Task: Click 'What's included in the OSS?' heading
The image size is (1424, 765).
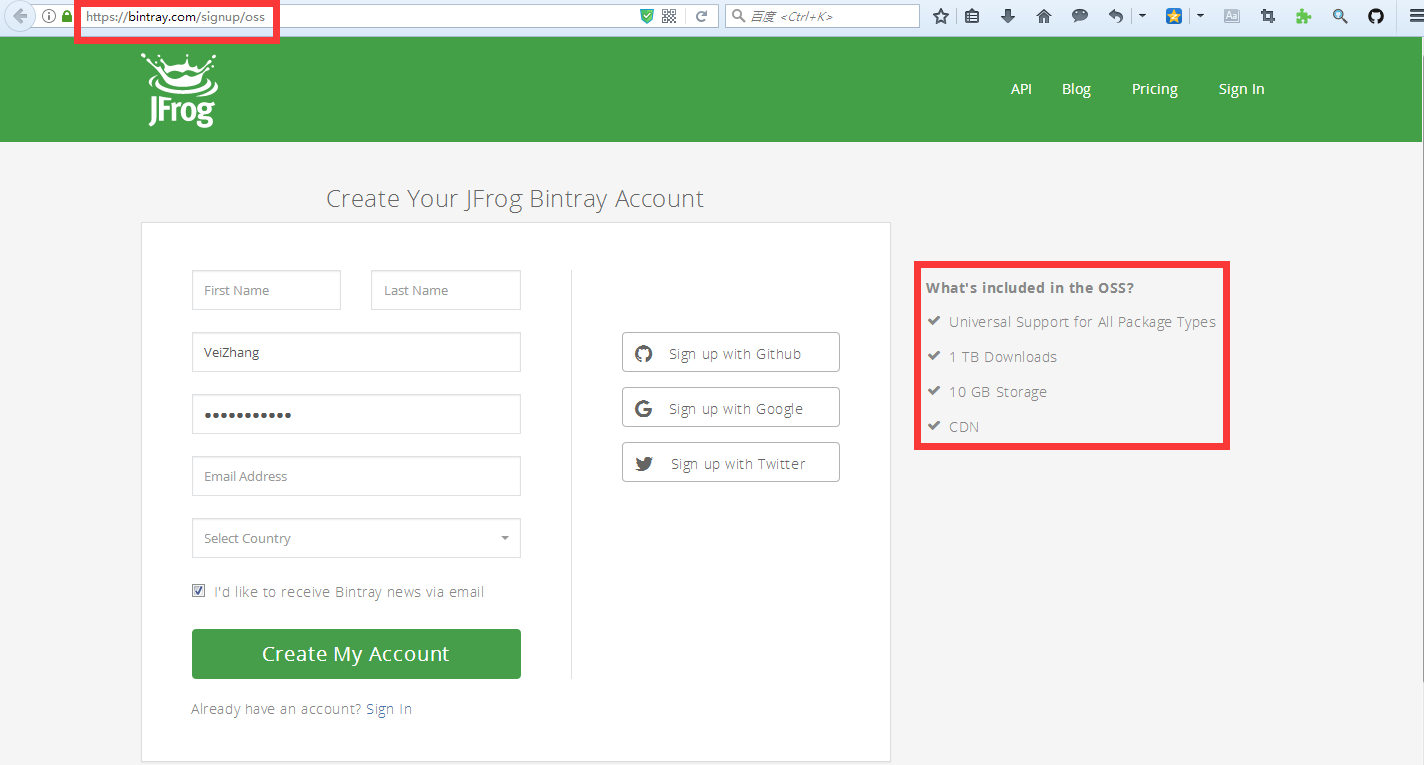Action: tap(1030, 288)
